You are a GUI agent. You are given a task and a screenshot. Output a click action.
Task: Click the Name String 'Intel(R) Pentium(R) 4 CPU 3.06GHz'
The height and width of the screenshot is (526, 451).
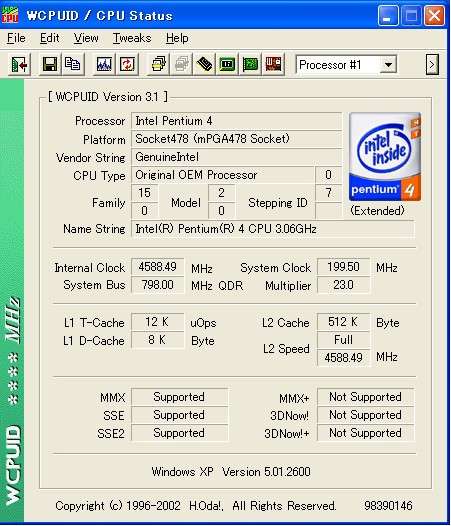coord(273,229)
